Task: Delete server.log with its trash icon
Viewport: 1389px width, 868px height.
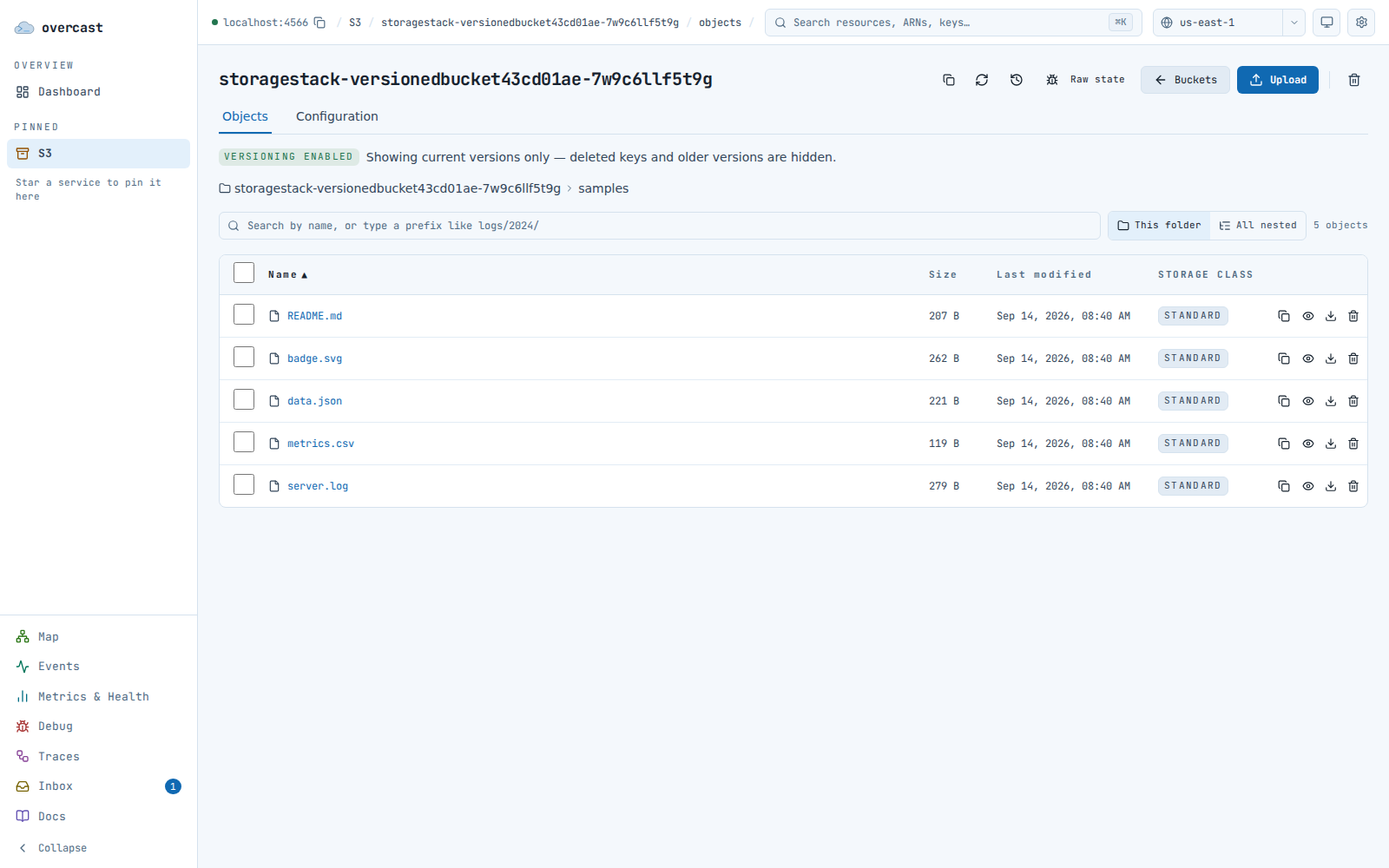Action: 1353,486
